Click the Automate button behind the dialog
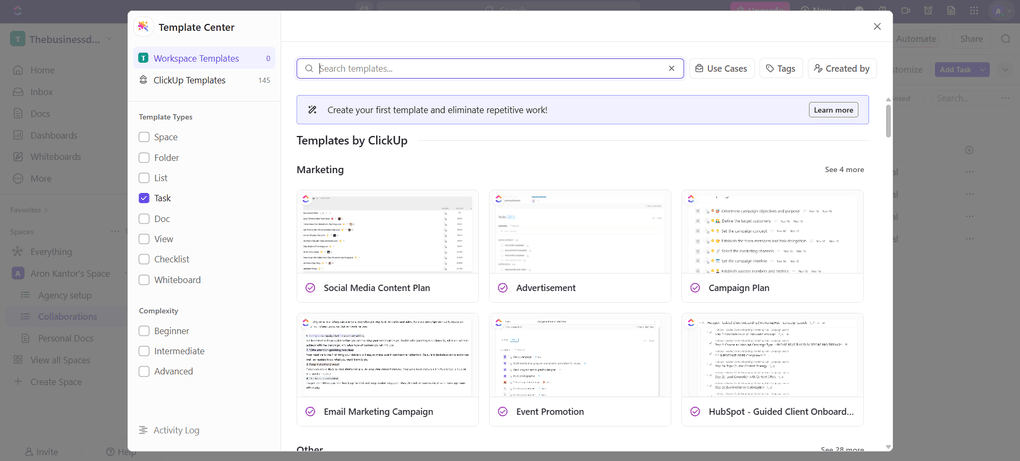Viewport: 1020px width, 461px height. click(916, 39)
